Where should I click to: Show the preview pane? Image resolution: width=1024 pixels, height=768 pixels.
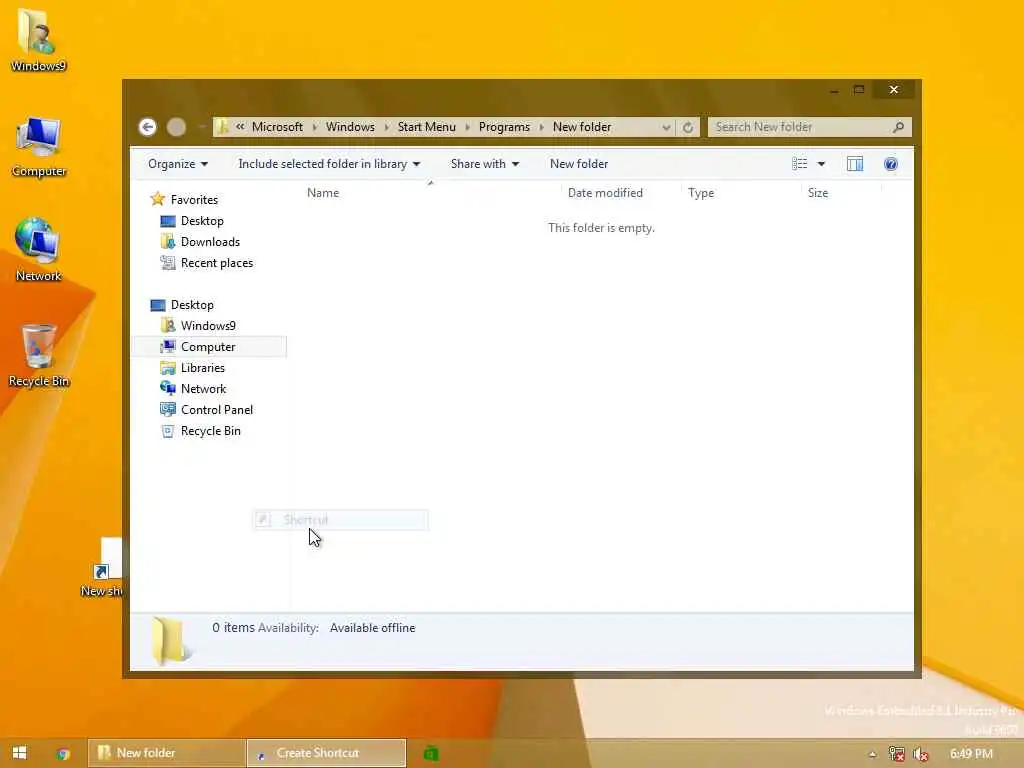[855, 164]
